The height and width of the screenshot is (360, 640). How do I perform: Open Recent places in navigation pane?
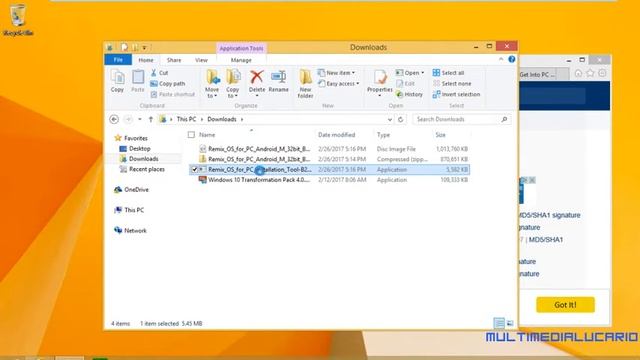[142, 169]
